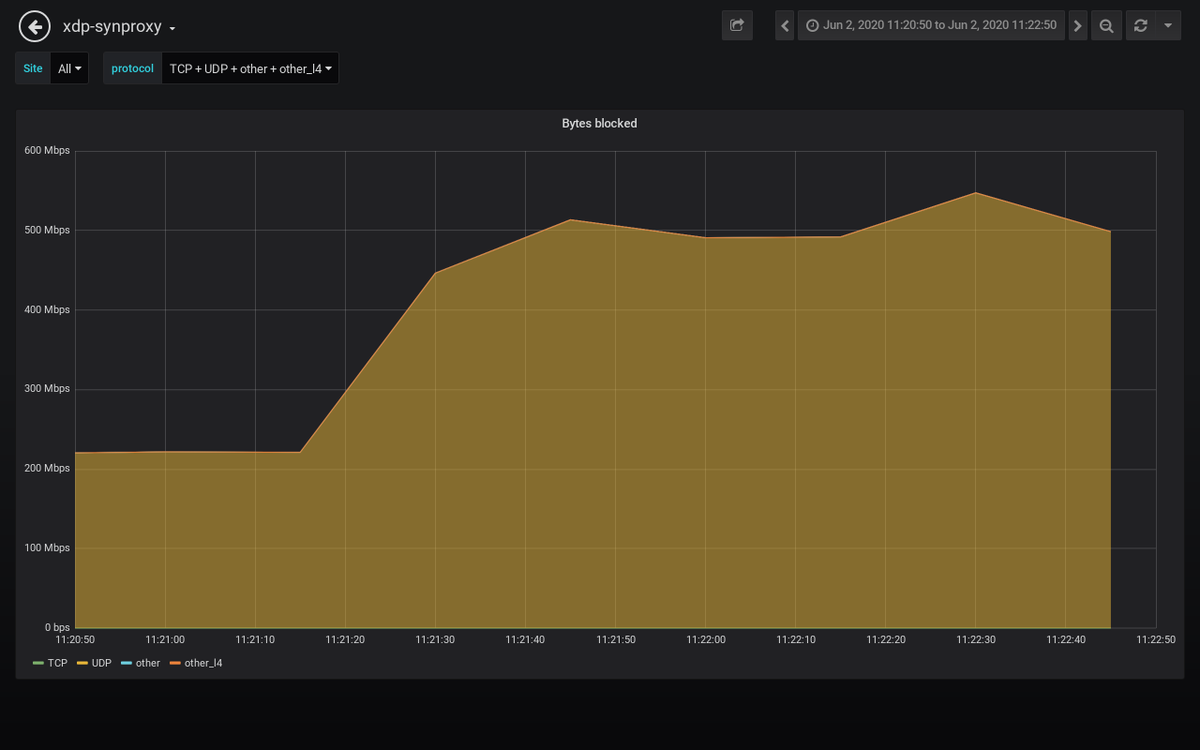Click the graph peak near 11:22:30

[x=975, y=193]
